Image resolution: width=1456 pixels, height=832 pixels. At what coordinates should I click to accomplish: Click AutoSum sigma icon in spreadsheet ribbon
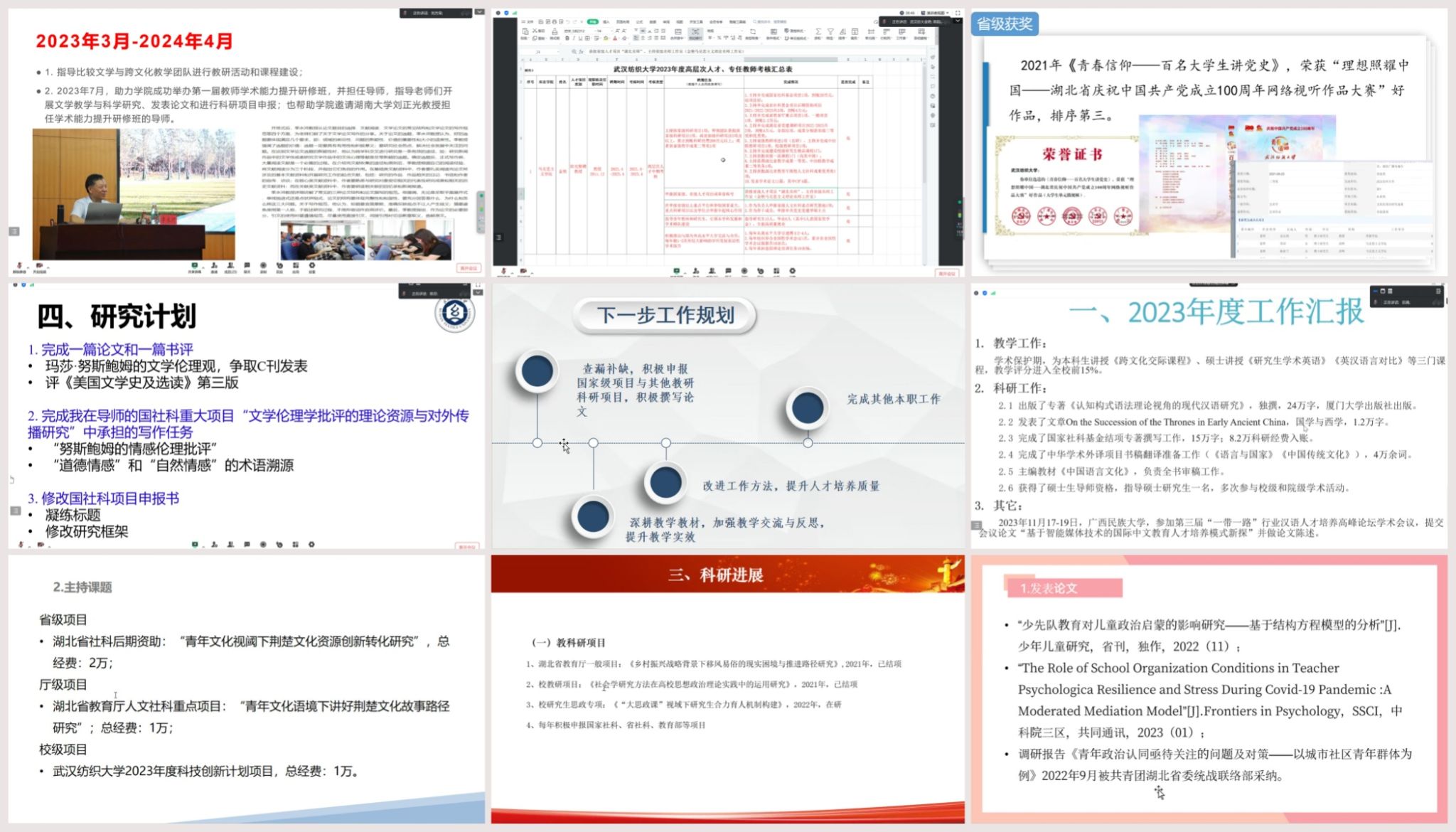tap(818, 32)
